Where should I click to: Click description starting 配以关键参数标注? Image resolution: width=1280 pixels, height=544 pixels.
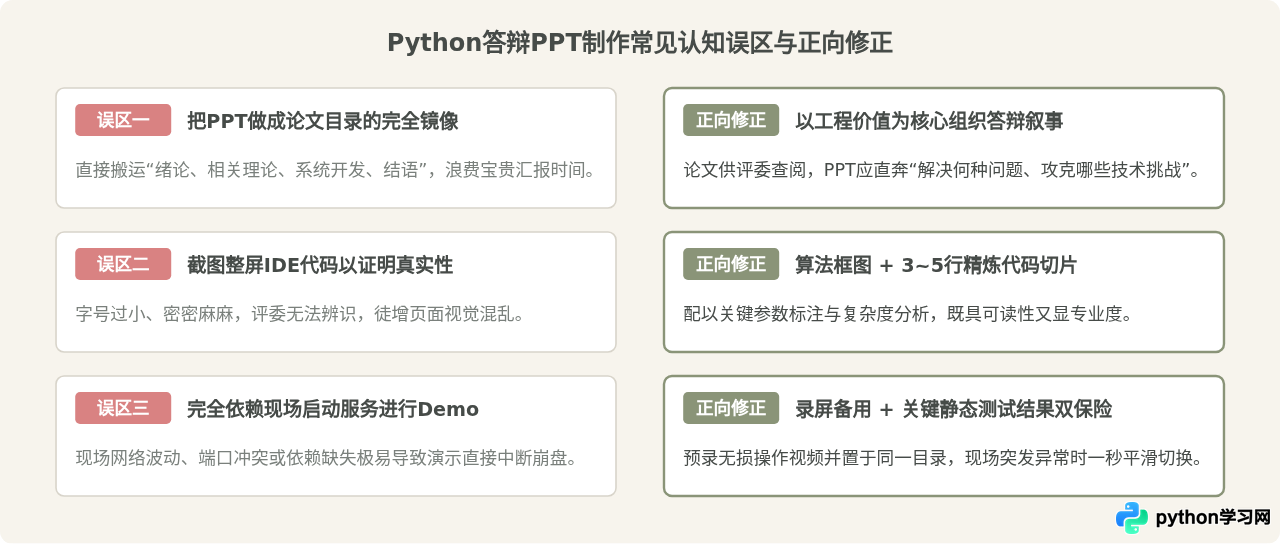point(908,313)
